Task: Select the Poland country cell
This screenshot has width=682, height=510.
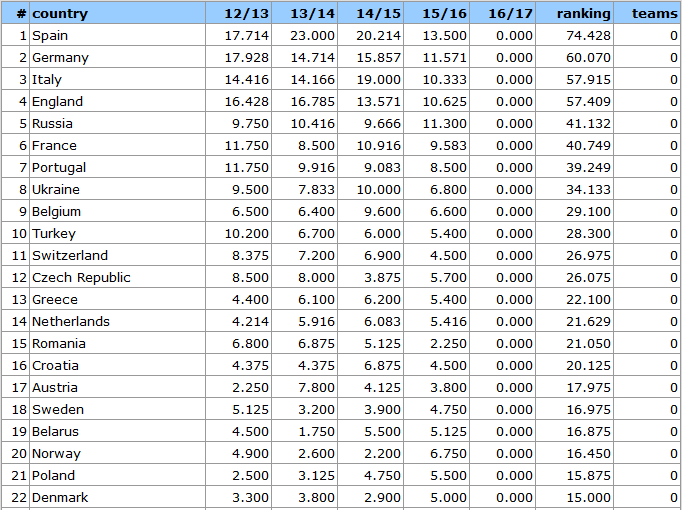Action: pos(117,475)
